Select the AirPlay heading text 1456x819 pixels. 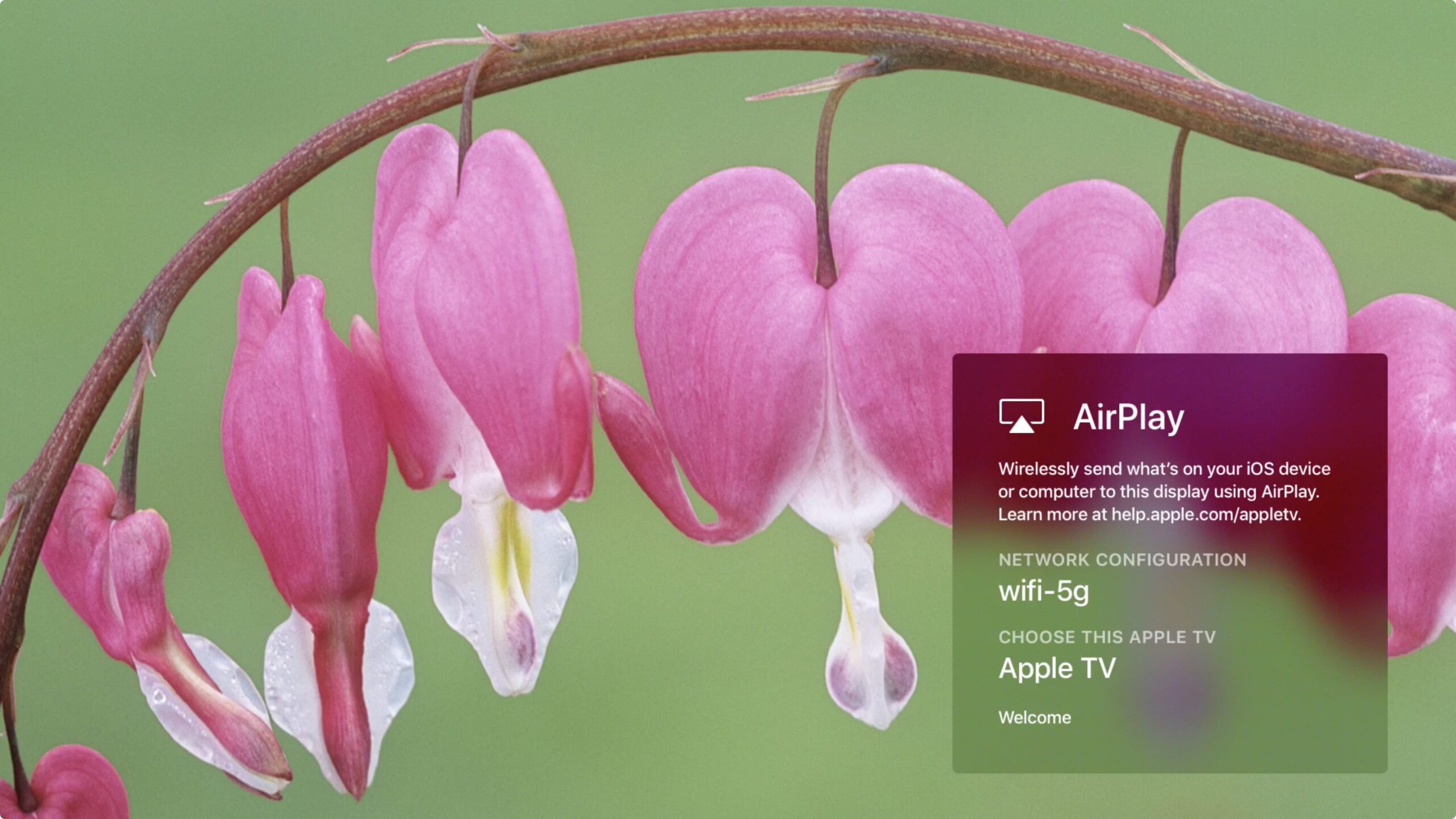pyautogui.click(x=1128, y=417)
